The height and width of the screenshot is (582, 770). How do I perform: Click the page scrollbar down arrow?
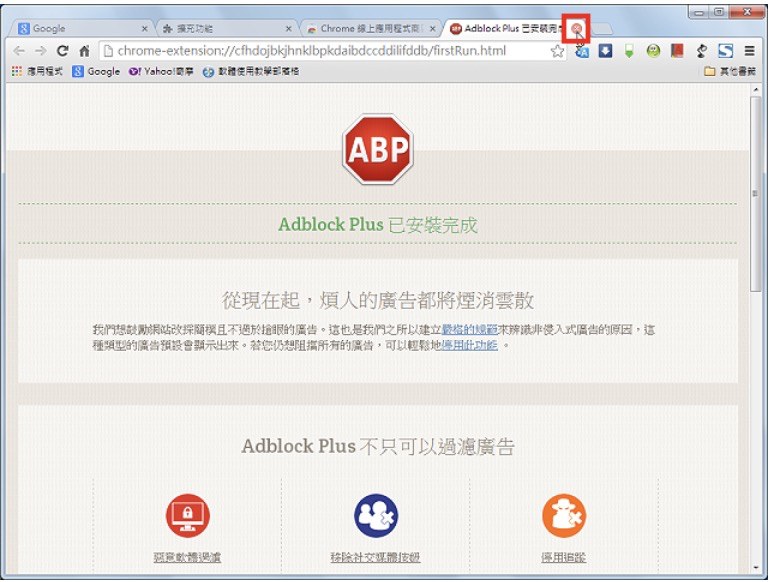click(x=756, y=567)
